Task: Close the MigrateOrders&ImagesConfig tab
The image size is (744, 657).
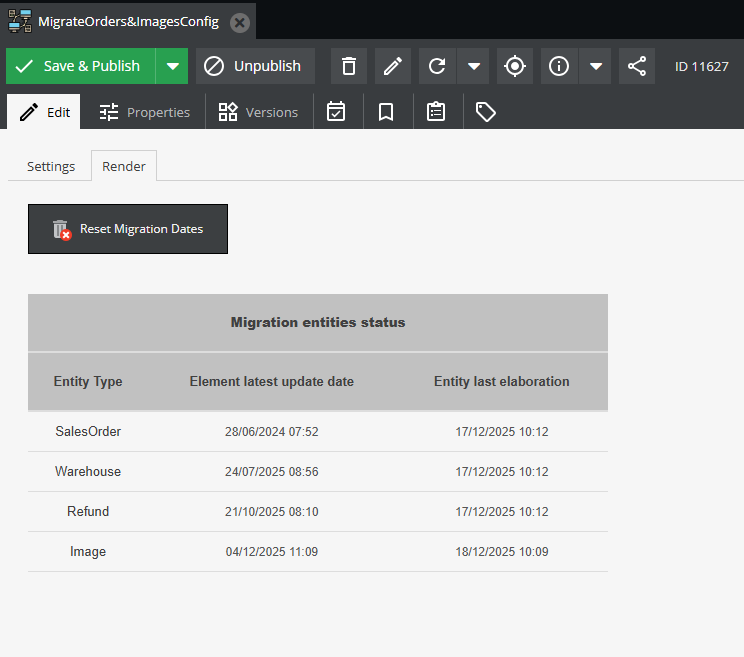Action: pos(240,22)
